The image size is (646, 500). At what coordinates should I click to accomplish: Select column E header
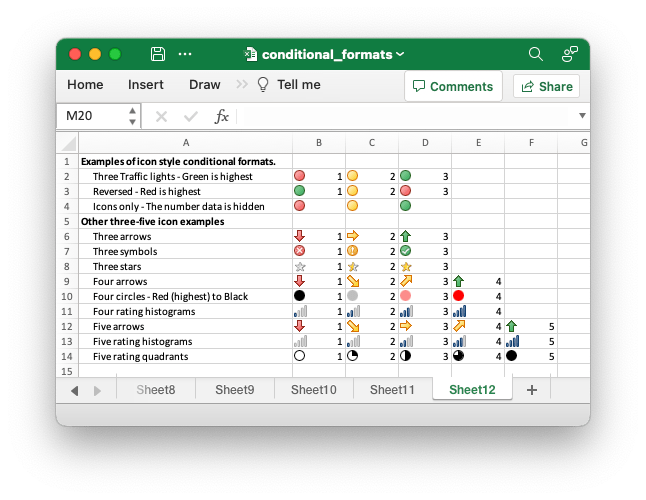click(x=478, y=143)
